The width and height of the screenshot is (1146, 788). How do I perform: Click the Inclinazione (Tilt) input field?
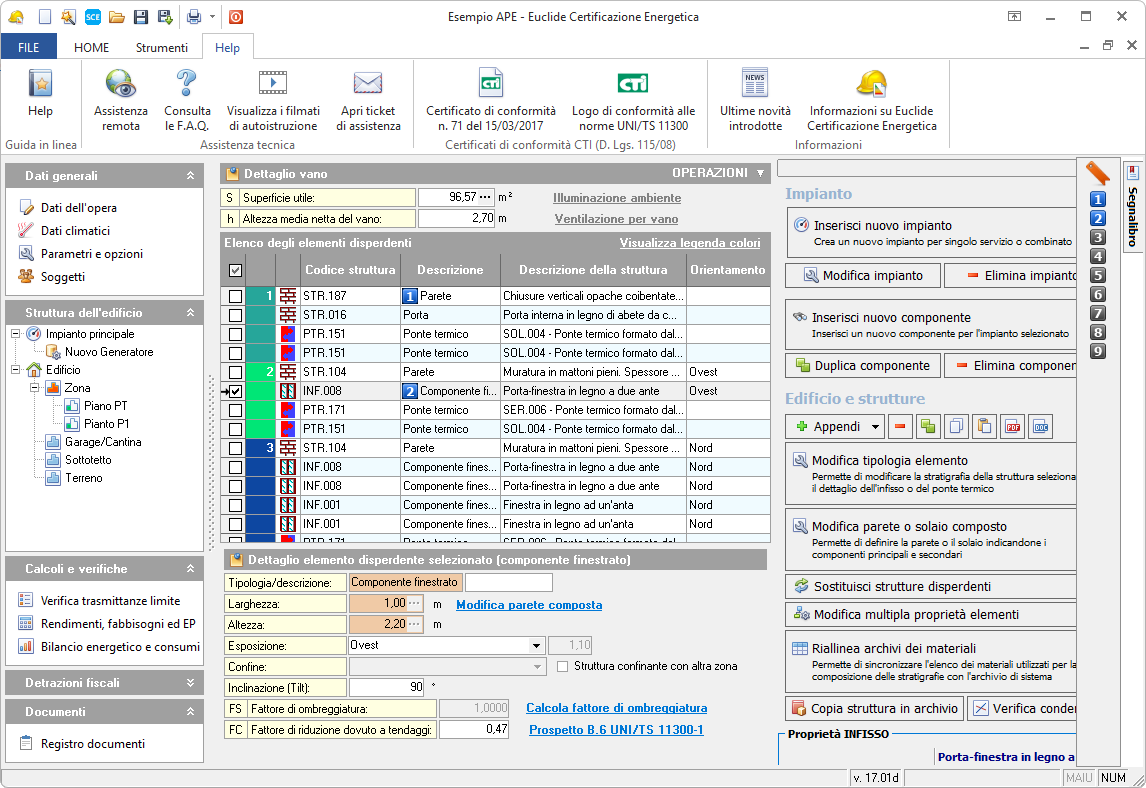pos(385,687)
